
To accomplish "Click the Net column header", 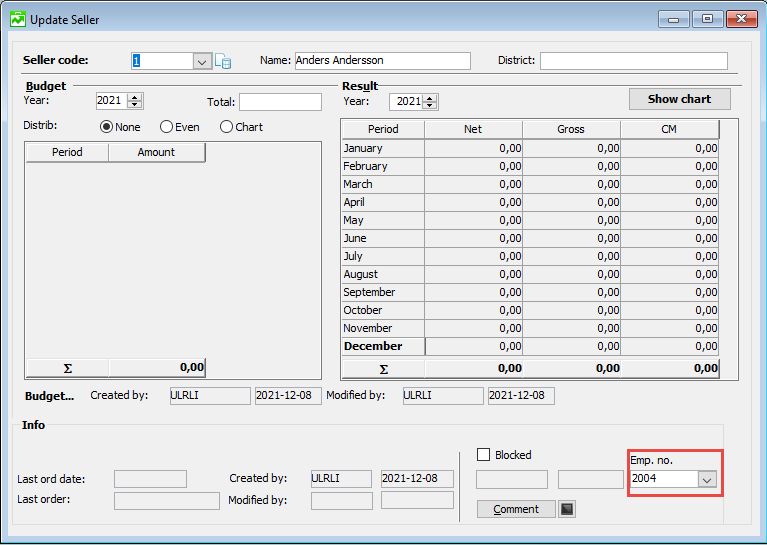I will [x=473, y=129].
